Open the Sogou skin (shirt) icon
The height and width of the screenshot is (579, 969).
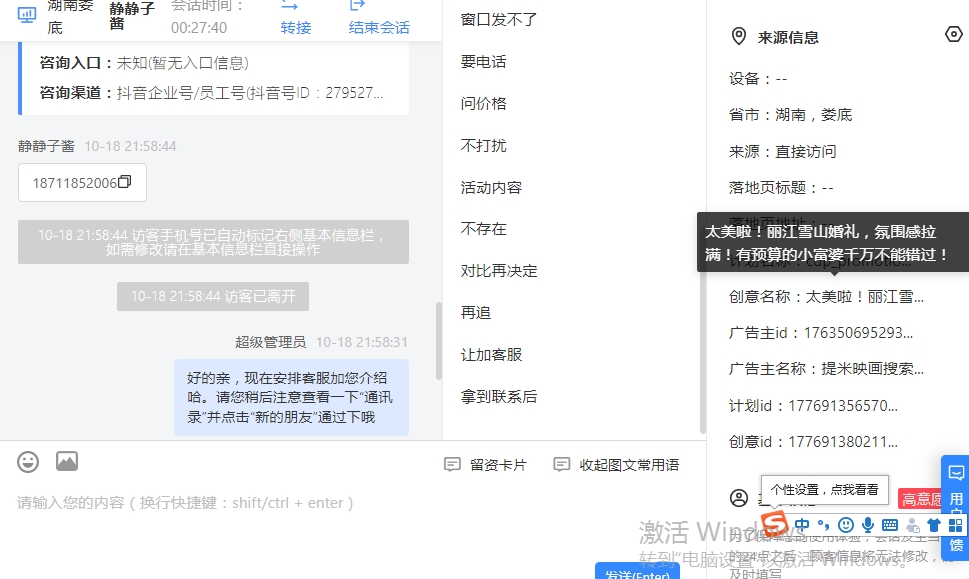click(x=934, y=525)
